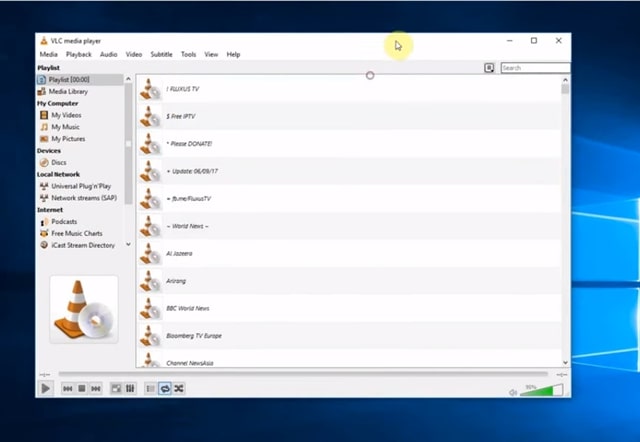This screenshot has width=640, height=442.
Task: Click the cone icon beside Al Jazeera
Action: pos(150,253)
